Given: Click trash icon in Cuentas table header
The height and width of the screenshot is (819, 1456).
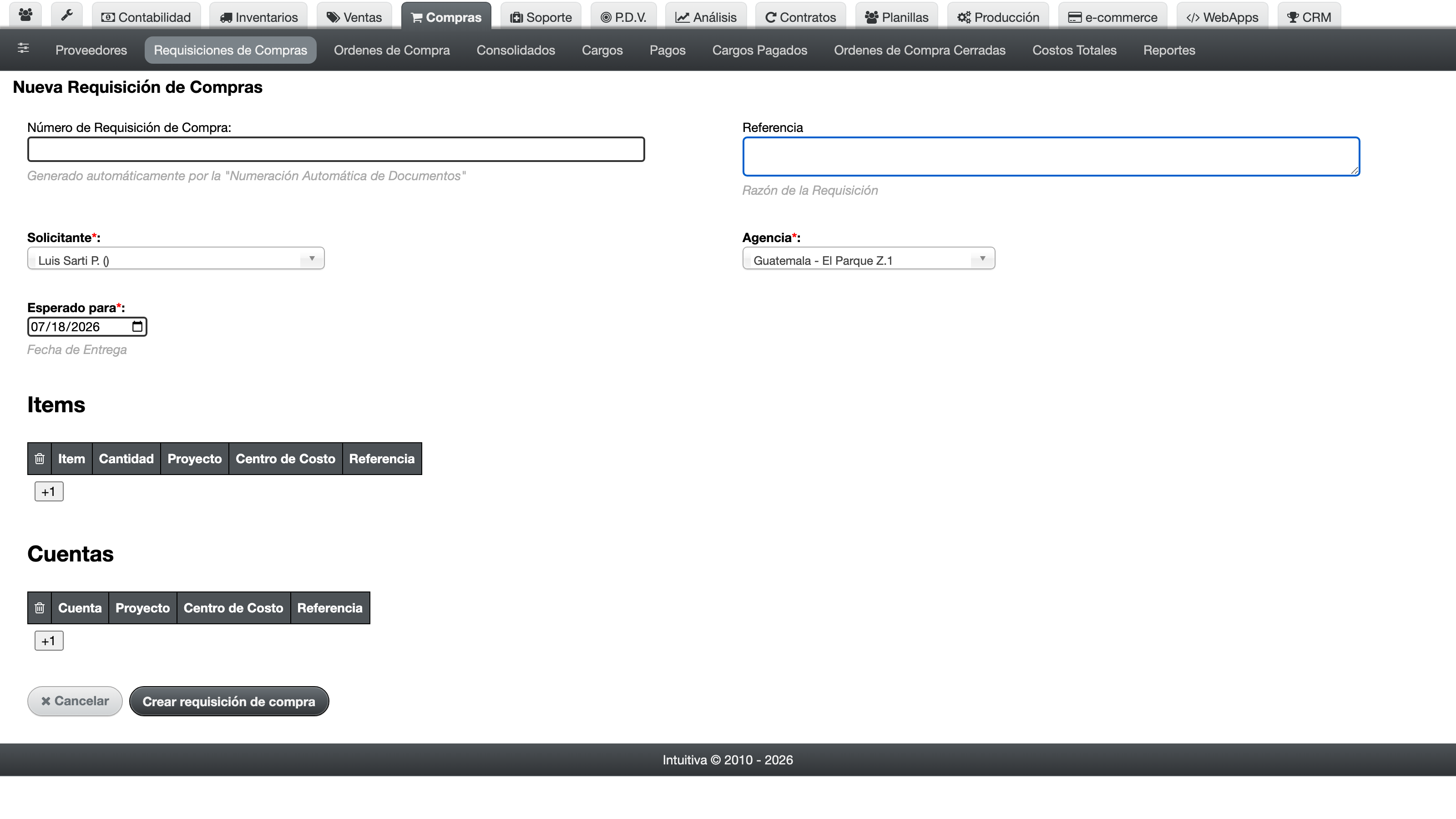Looking at the screenshot, I should pyautogui.click(x=40, y=607).
